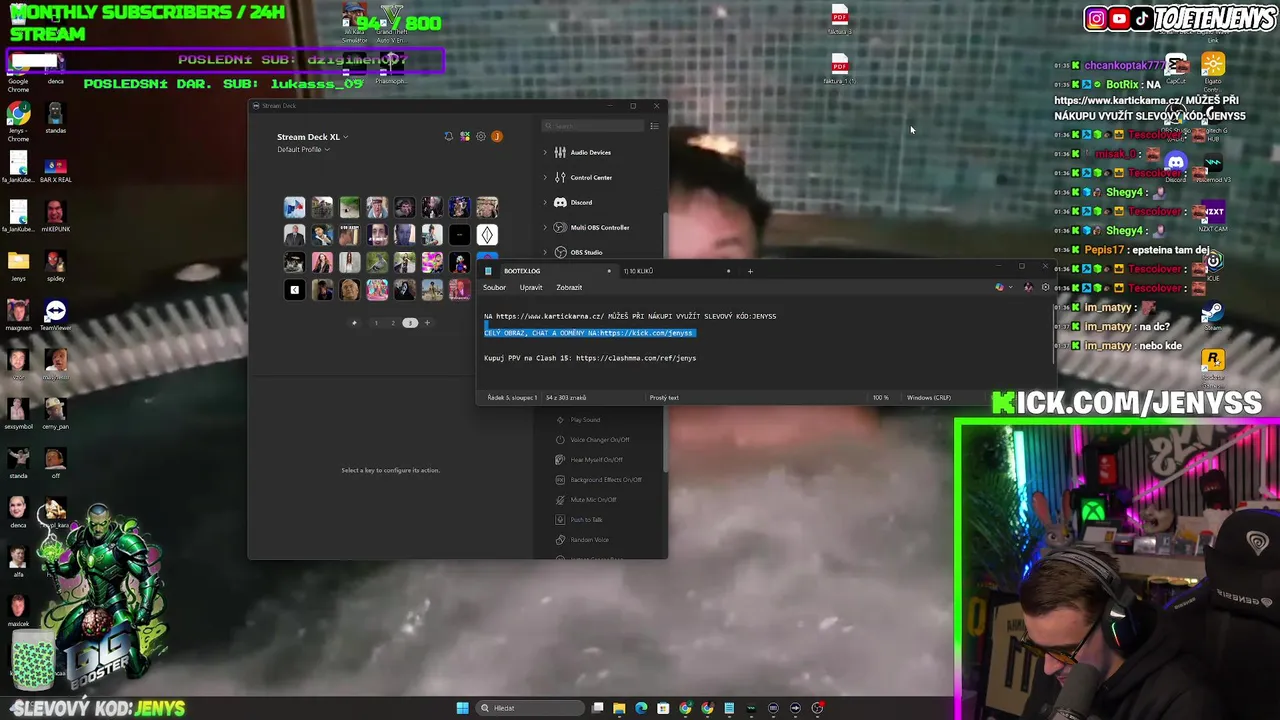
Task: Open the Soubor menu in Notepad
Action: coord(495,288)
